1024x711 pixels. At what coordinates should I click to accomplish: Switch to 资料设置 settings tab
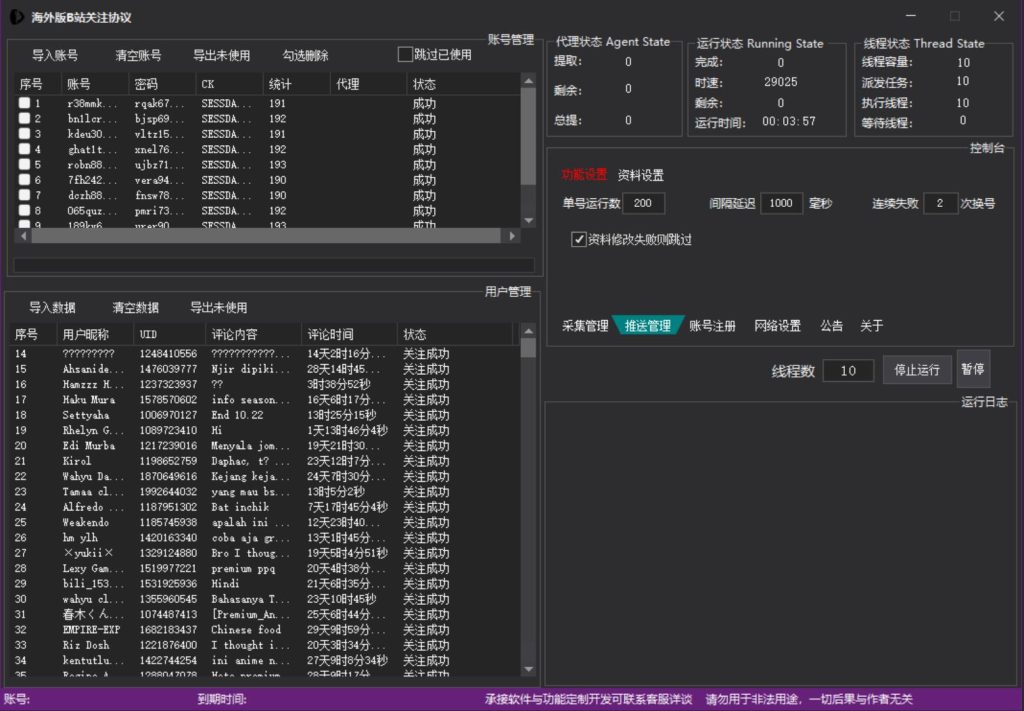[x=640, y=175]
